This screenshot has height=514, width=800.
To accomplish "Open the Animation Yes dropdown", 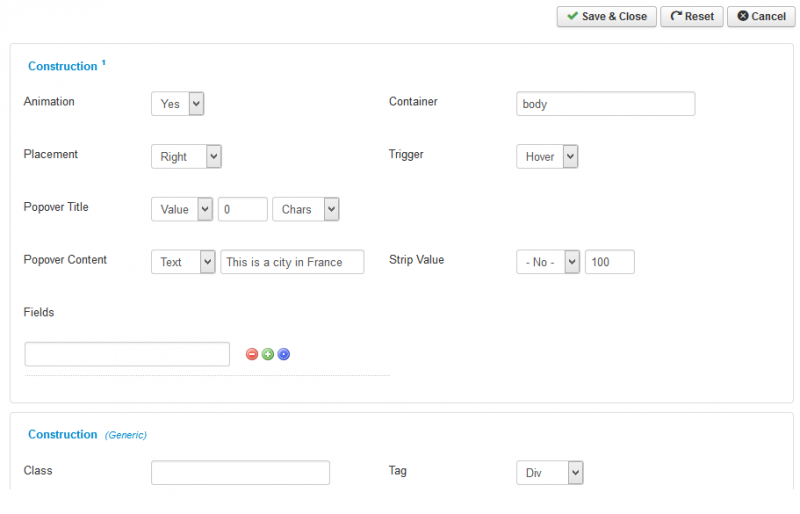I will (x=178, y=104).
